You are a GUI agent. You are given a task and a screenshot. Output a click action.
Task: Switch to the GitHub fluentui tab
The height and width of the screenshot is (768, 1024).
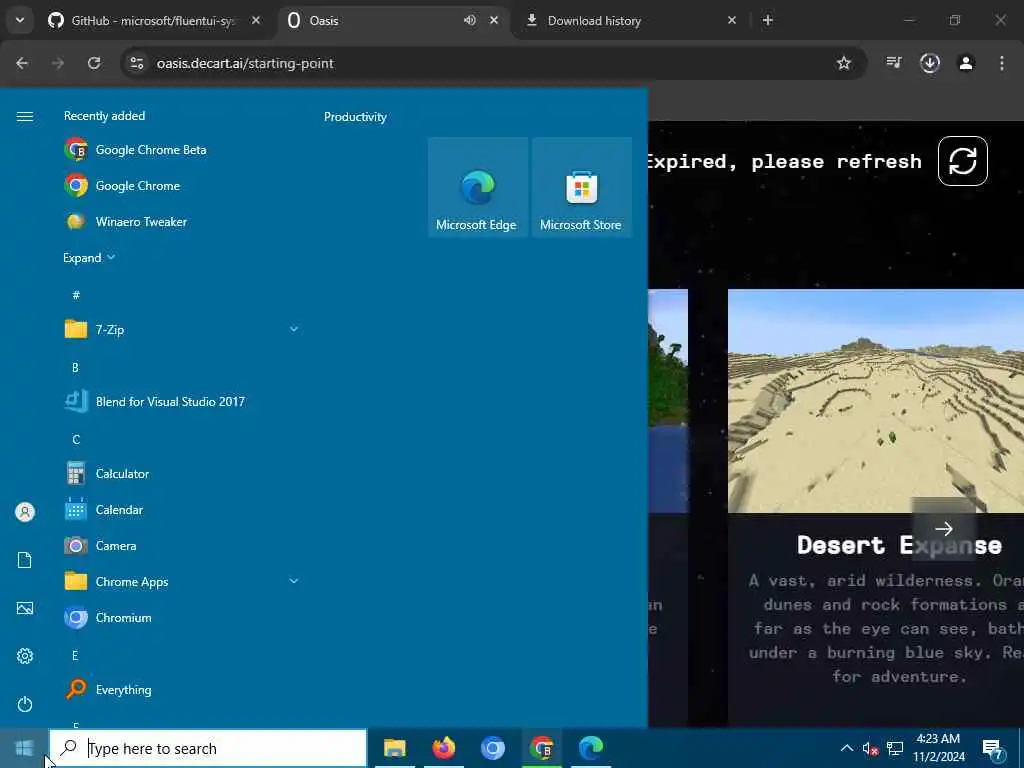point(154,21)
